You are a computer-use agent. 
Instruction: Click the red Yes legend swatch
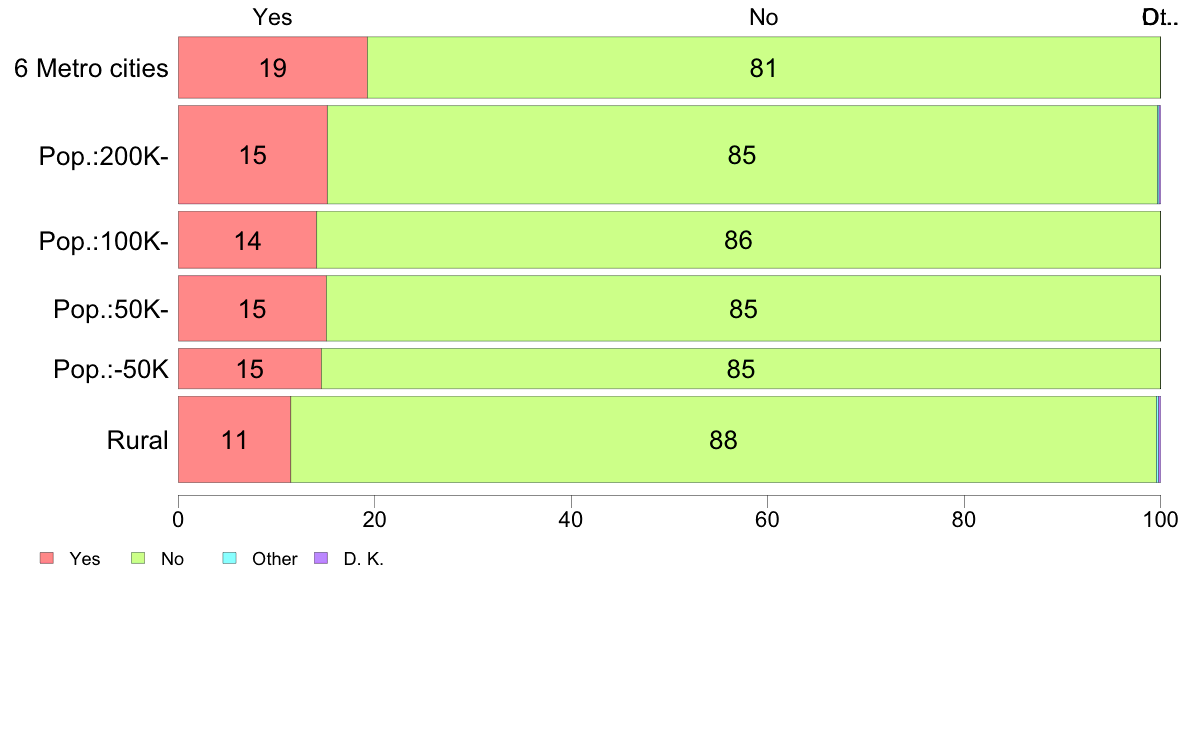[x=47, y=559]
